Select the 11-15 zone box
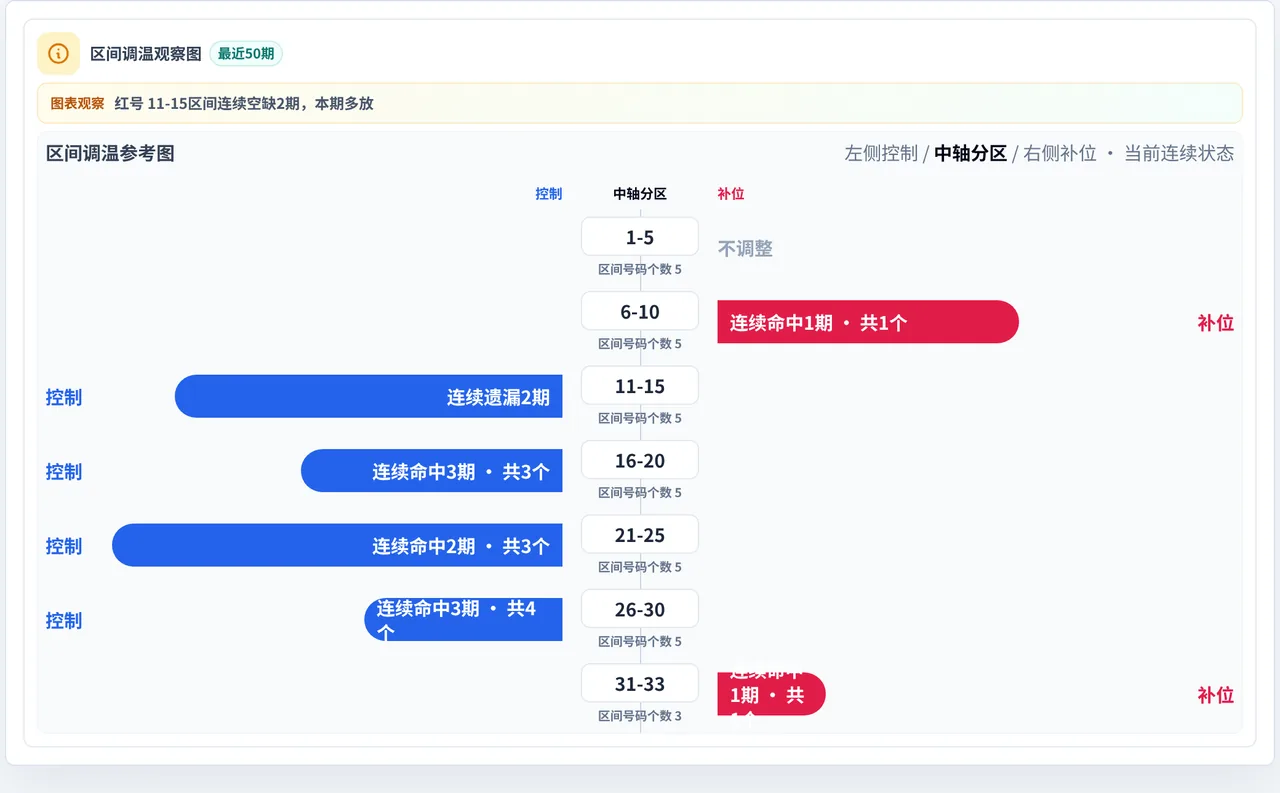The image size is (1280, 793). (640, 386)
